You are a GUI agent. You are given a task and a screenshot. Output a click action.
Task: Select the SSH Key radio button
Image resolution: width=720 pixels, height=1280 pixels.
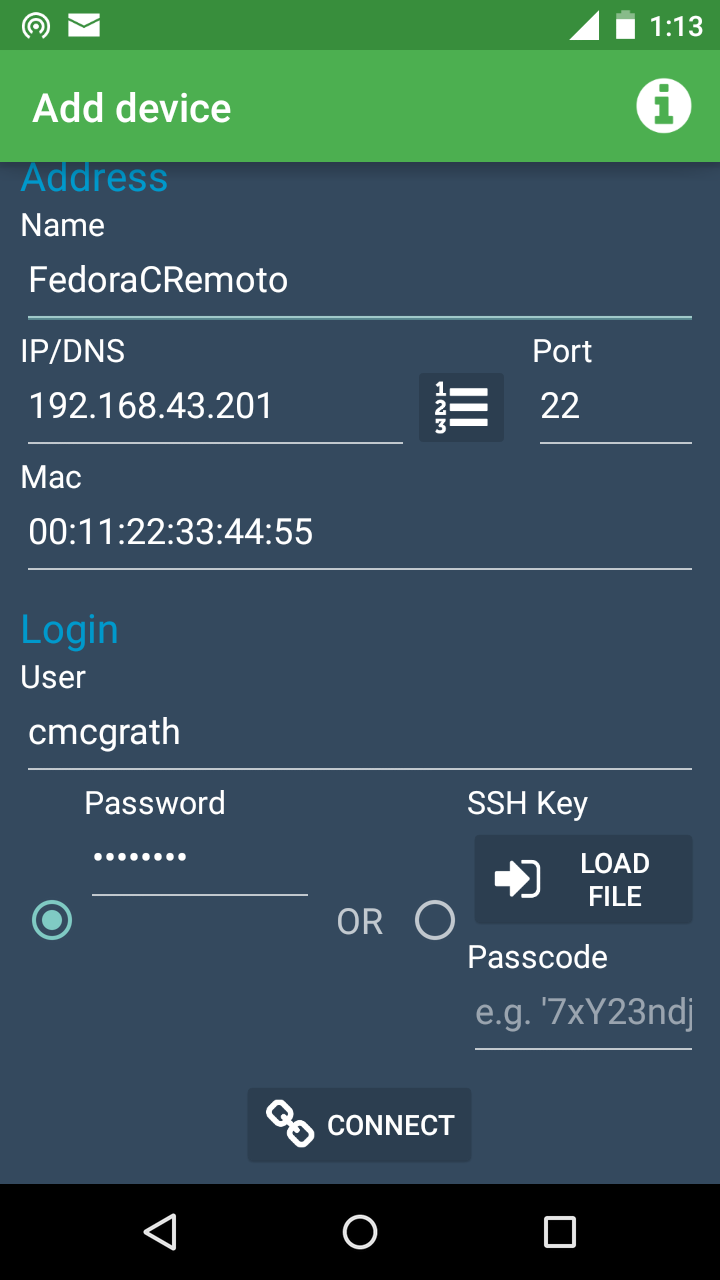coord(435,920)
